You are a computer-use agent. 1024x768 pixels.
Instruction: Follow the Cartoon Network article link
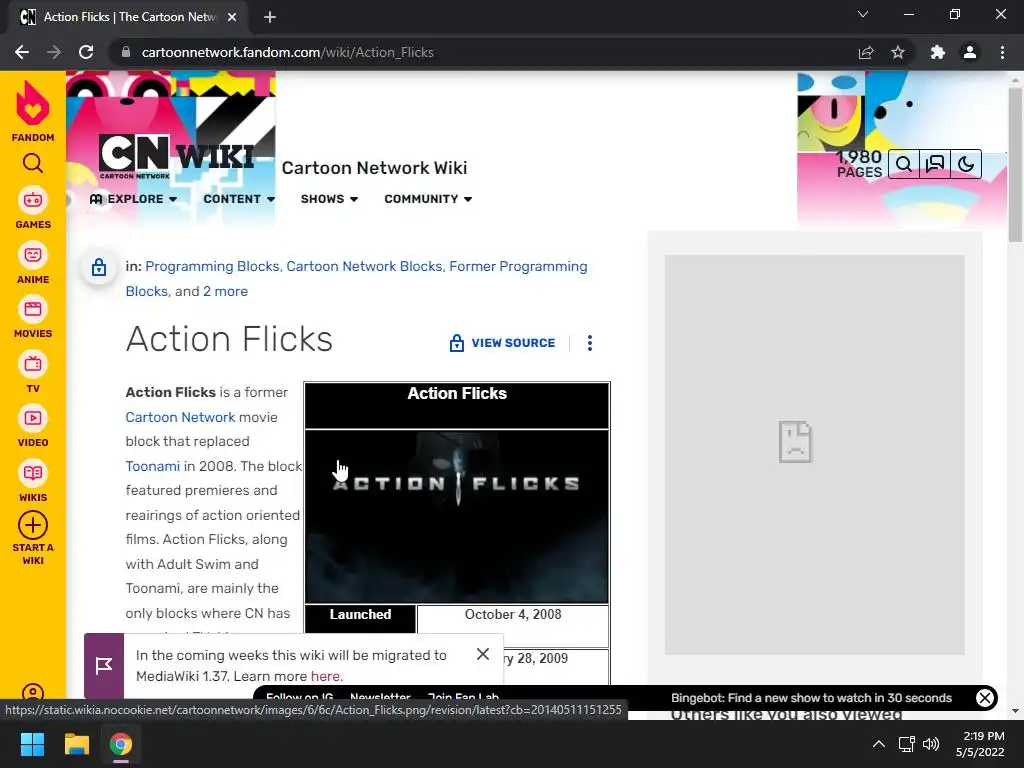click(180, 417)
